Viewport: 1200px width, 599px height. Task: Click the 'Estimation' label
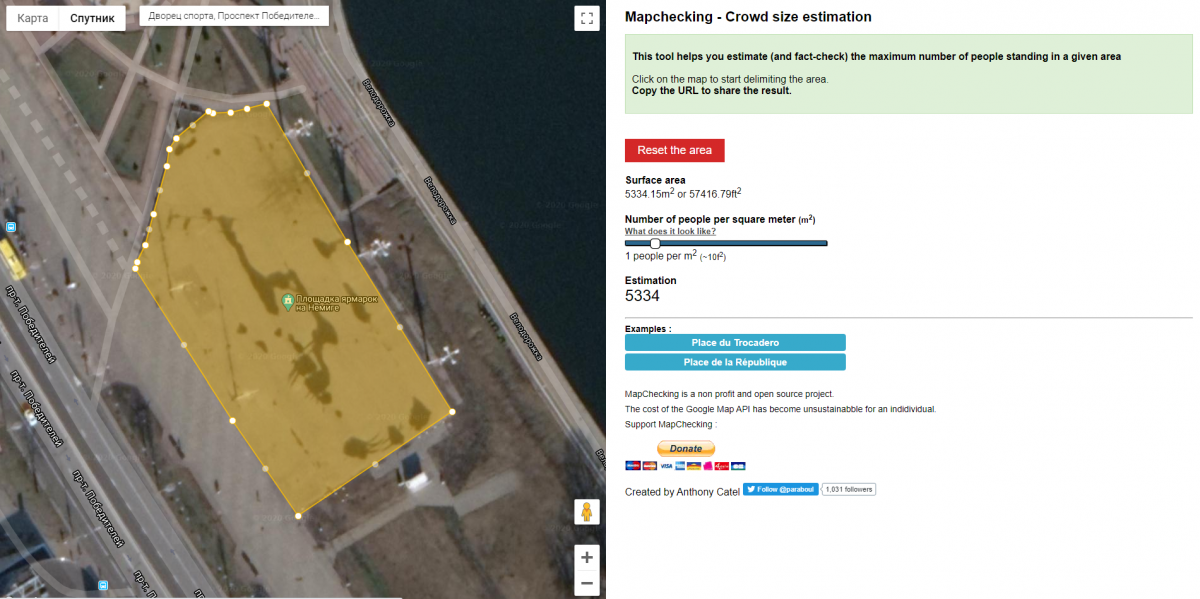(651, 281)
